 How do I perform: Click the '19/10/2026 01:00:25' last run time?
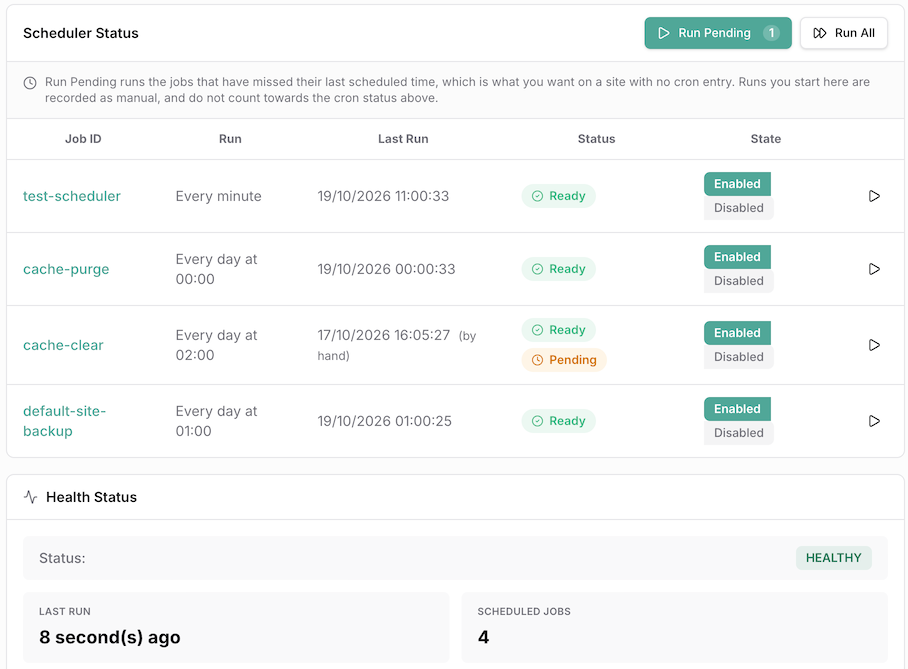pyautogui.click(x=385, y=421)
